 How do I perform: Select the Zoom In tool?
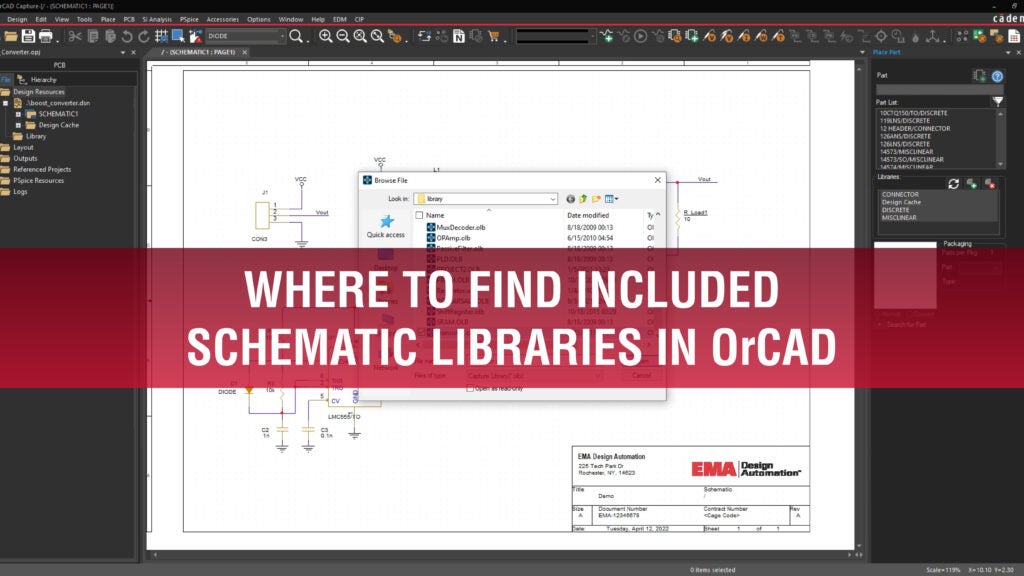click(325, 37)
